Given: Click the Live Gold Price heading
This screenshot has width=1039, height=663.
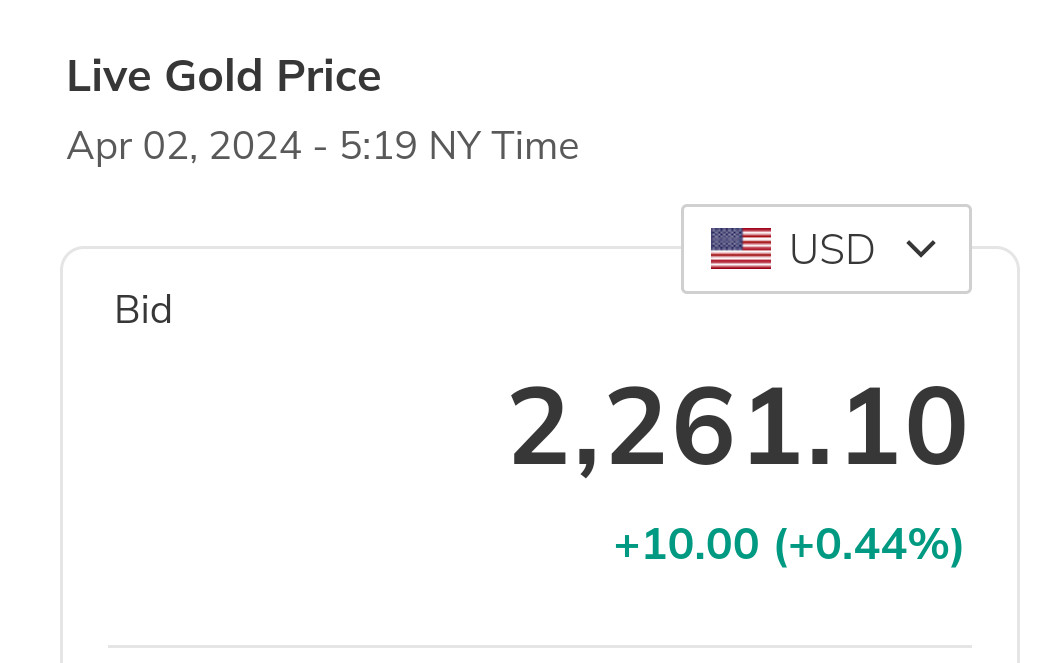Looking at the screenshot, I should coord(224,77).
